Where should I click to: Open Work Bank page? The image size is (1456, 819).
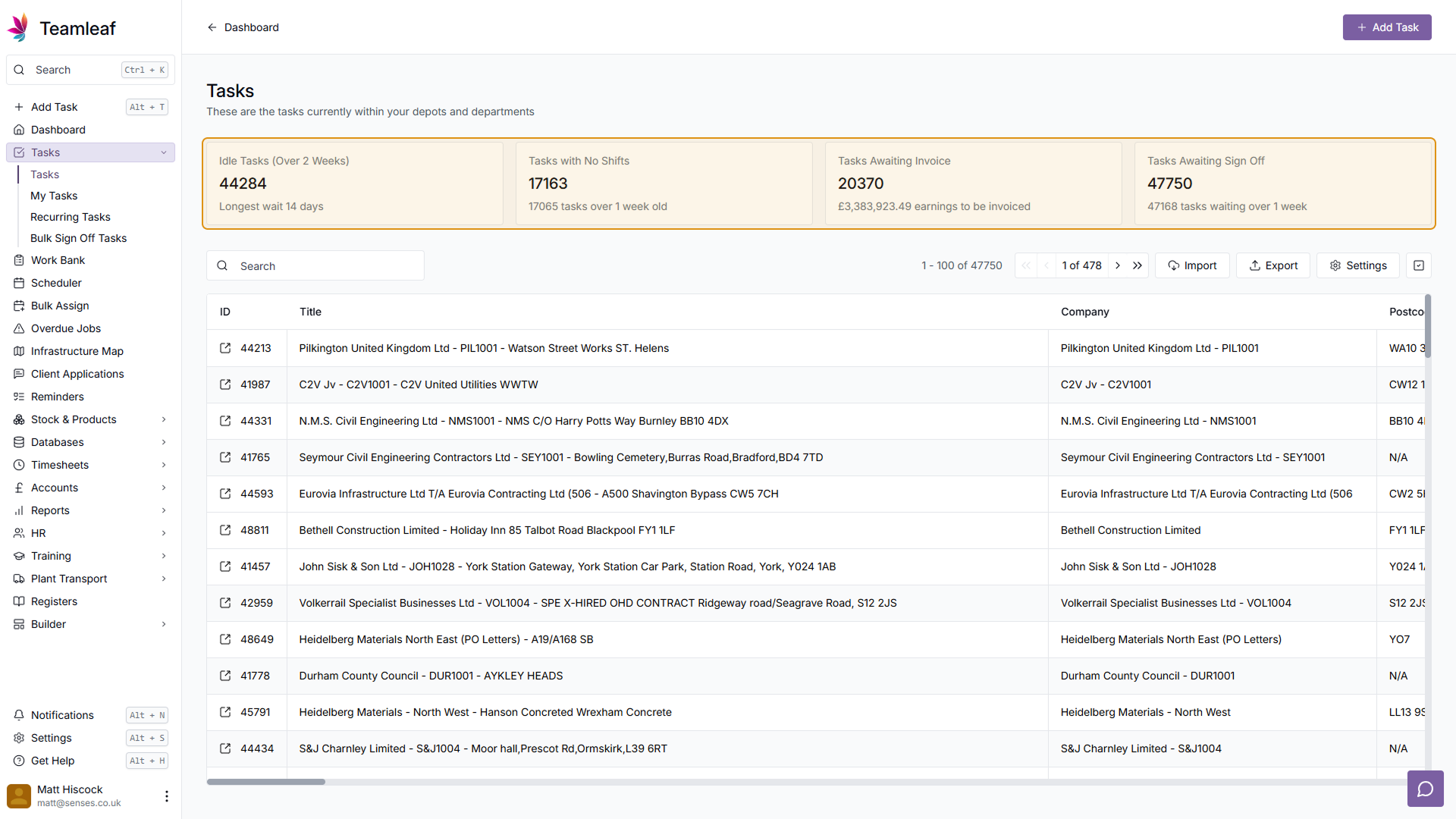tap(90, 260)
